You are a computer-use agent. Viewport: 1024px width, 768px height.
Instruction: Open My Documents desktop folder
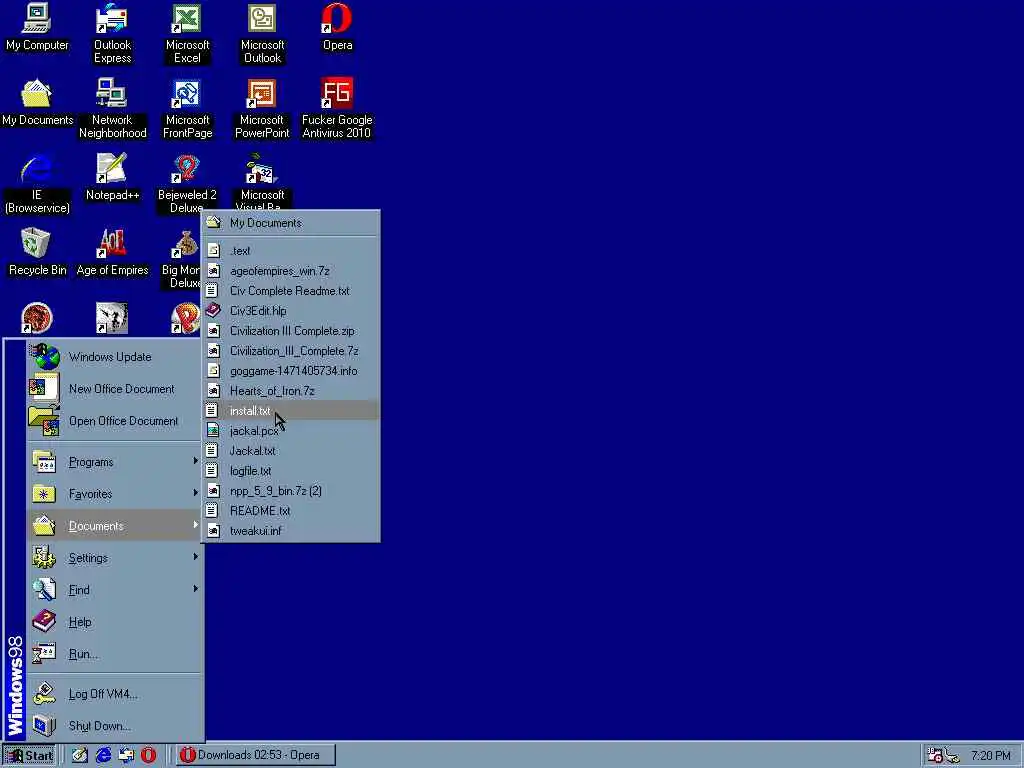[x=37, y=102]
